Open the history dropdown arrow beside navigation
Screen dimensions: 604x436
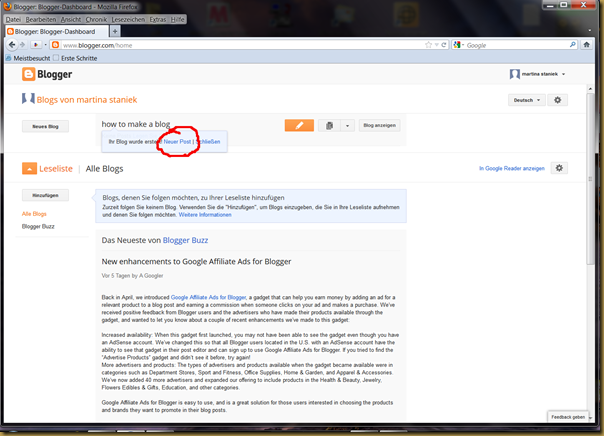point(45,45)
